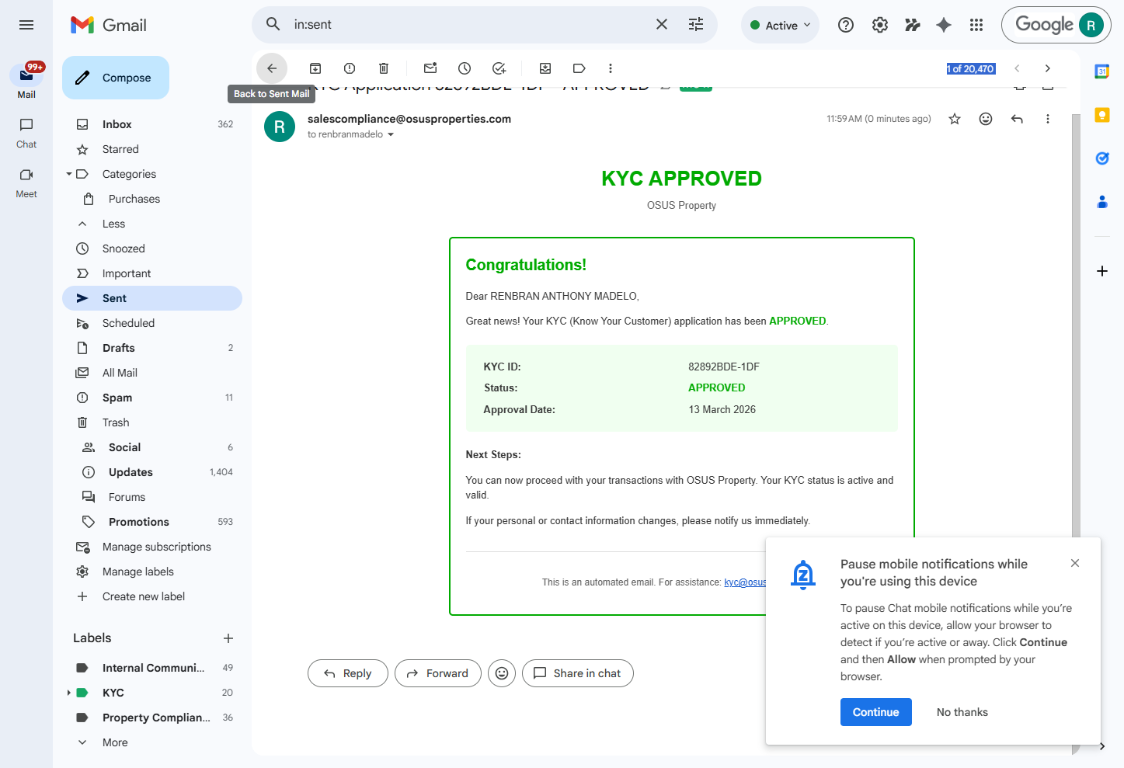Open Property Compliance label
1124x768 pixels.
(x=152, y=717)
